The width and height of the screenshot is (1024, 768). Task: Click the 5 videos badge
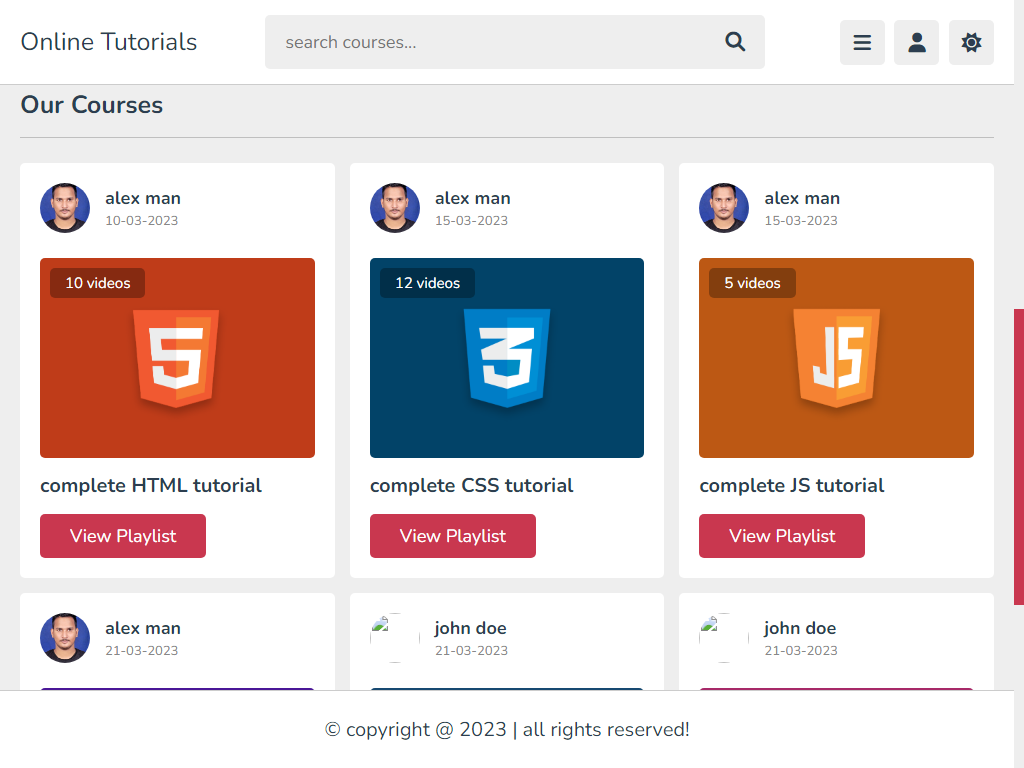click(x=752, y=283)
